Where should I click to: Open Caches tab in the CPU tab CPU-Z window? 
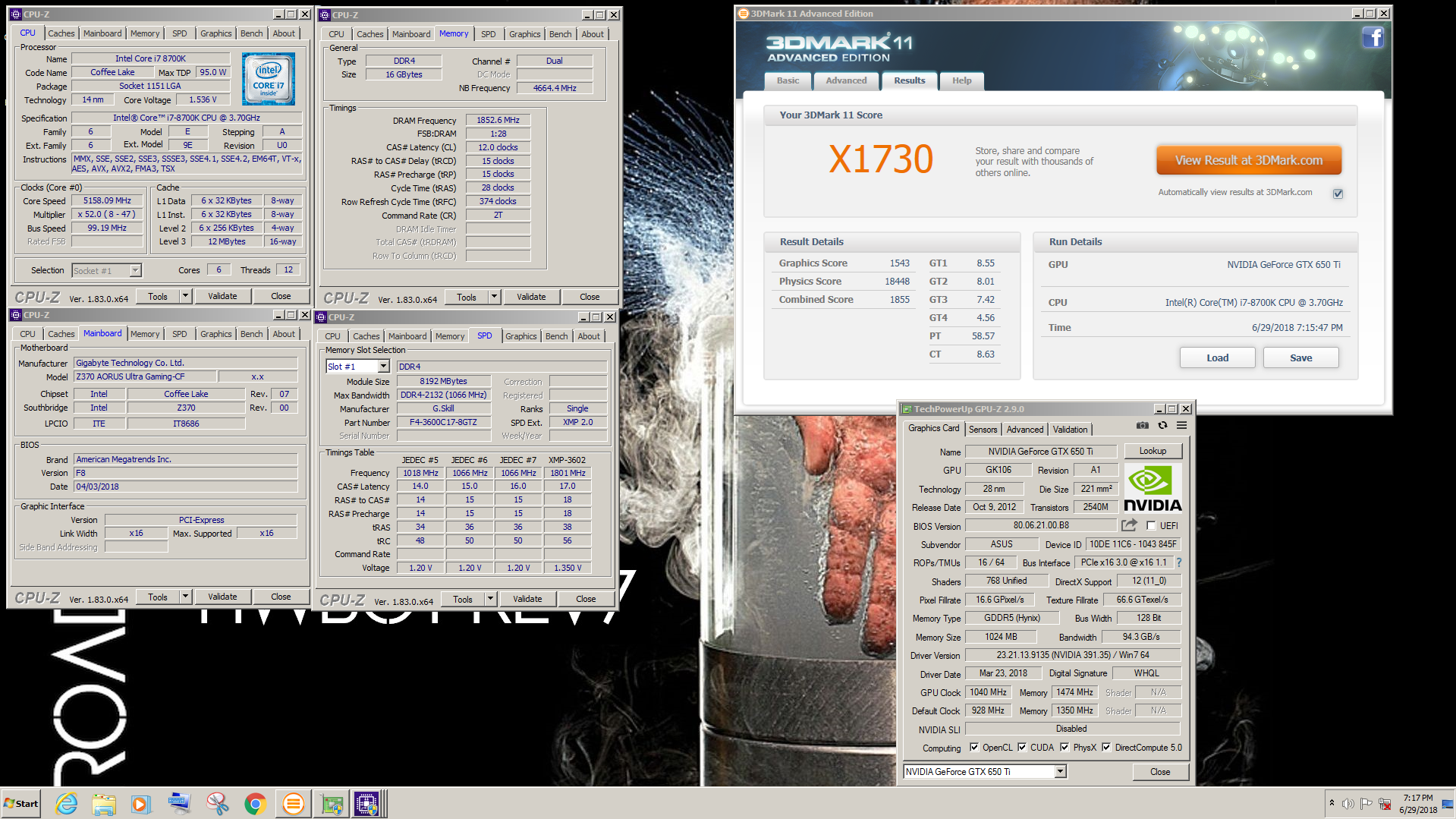(61, 33)
